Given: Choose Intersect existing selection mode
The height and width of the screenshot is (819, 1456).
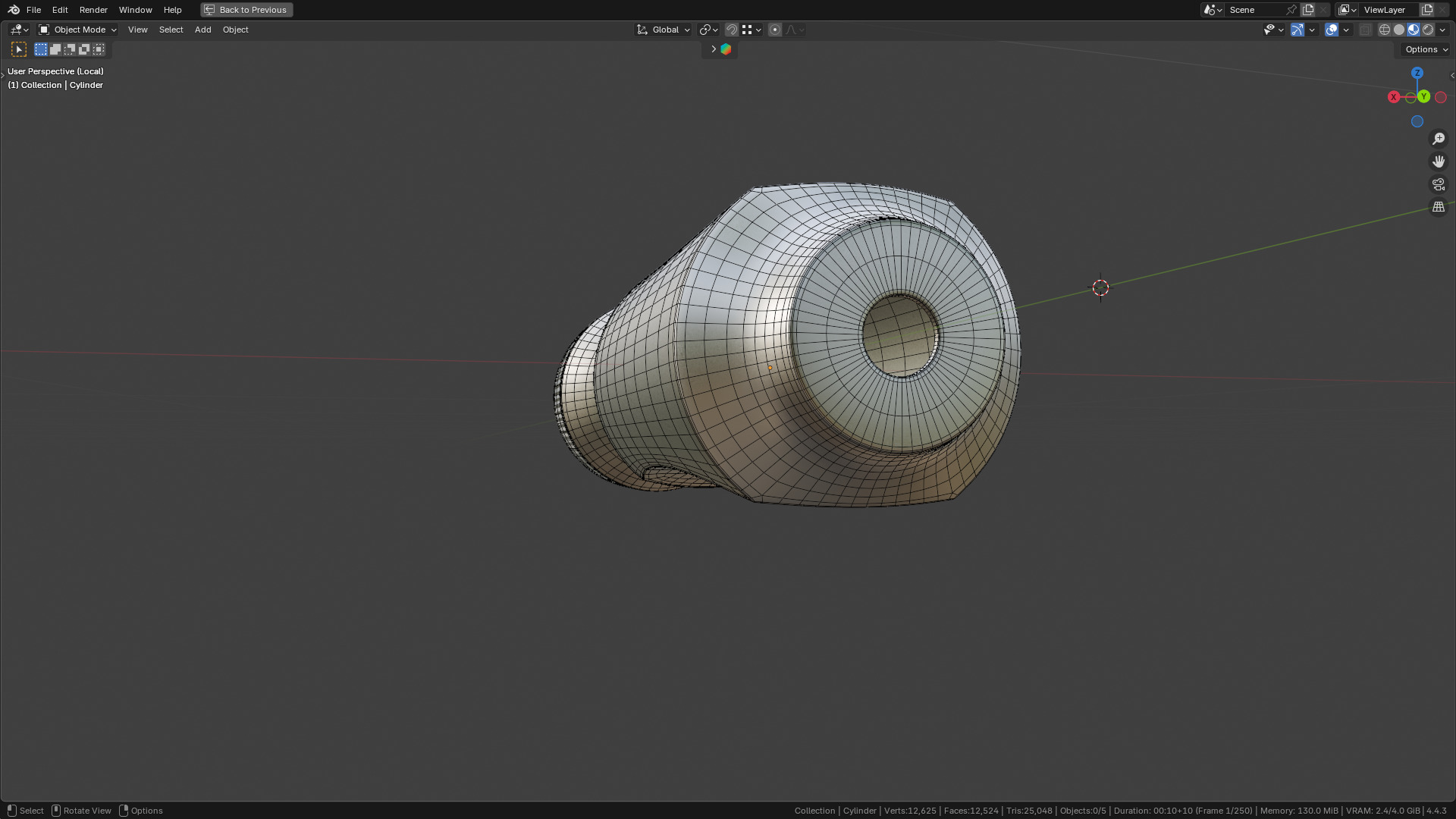Looking at the screenshot, I should click(x=99, y=49).
